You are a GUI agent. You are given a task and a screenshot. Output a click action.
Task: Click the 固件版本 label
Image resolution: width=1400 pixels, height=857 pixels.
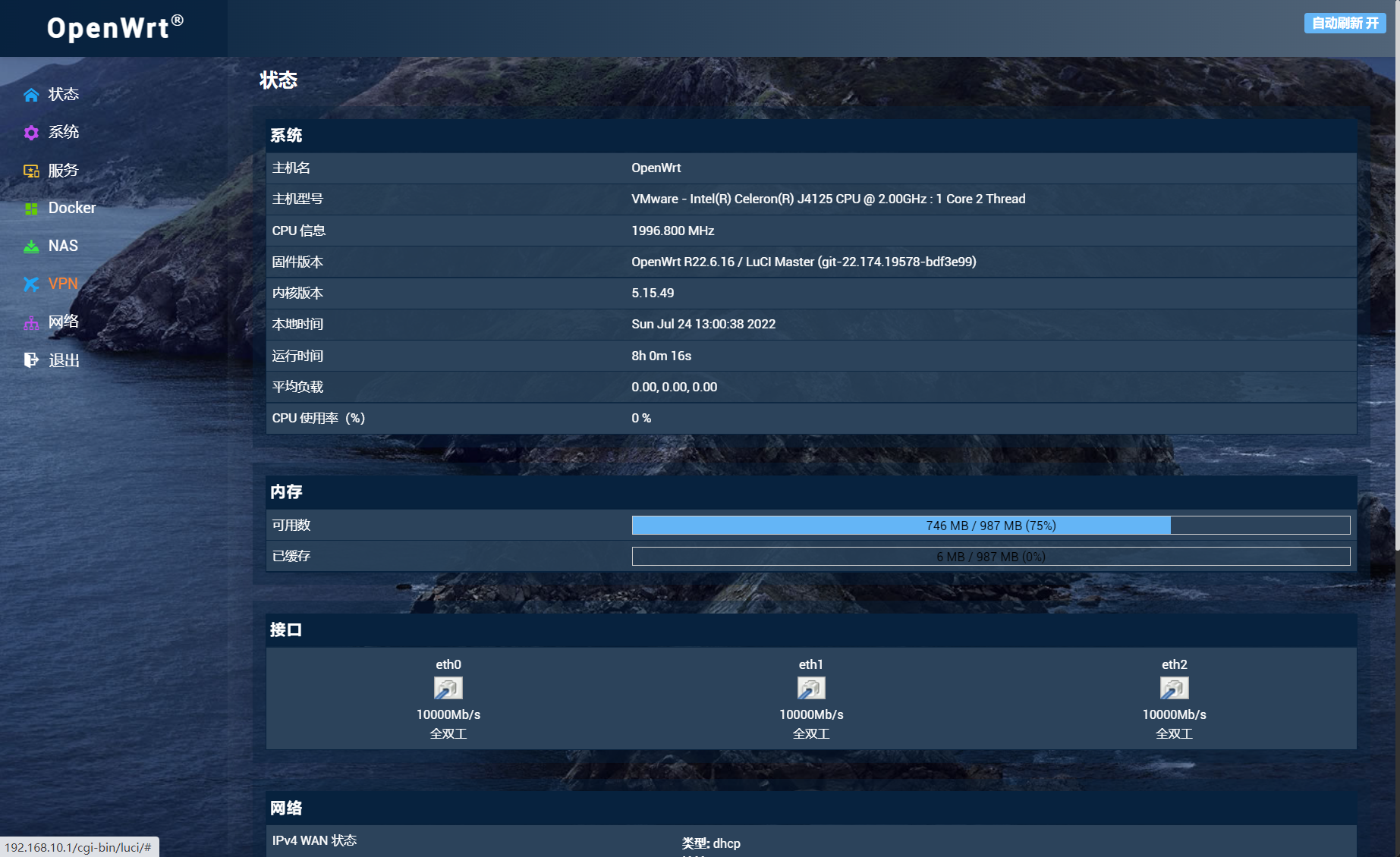click(x=297, y=262)
